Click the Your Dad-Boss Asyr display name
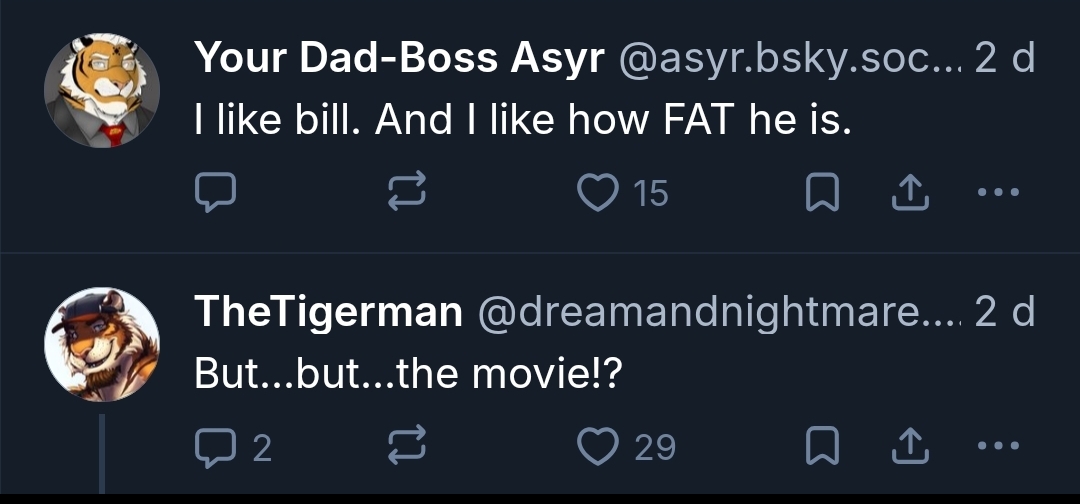Viewport: 1080px width, 504px height. pyautogui.click(x=399, y=59)
